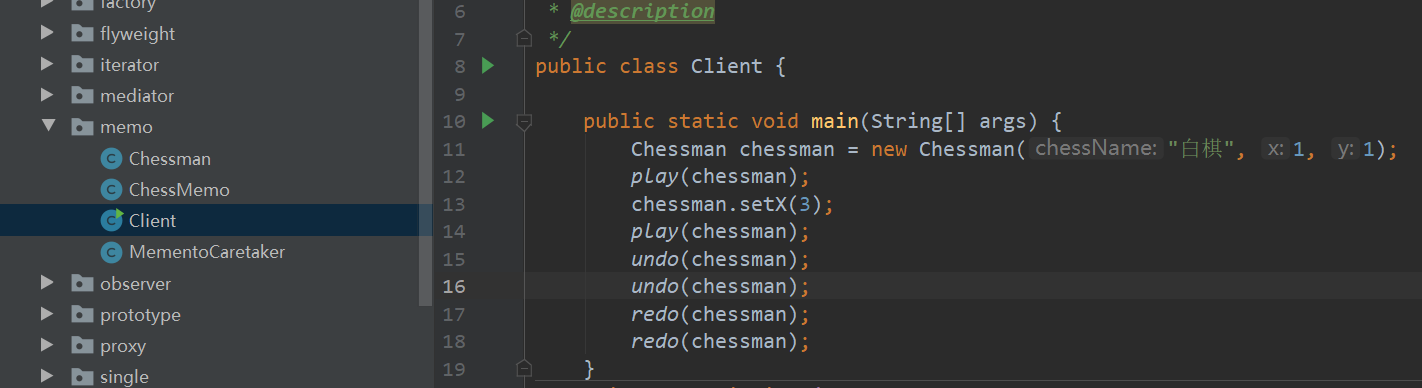Click redo(chessman) on line 18
The image size is (1422, 388).
click(719, 341)
